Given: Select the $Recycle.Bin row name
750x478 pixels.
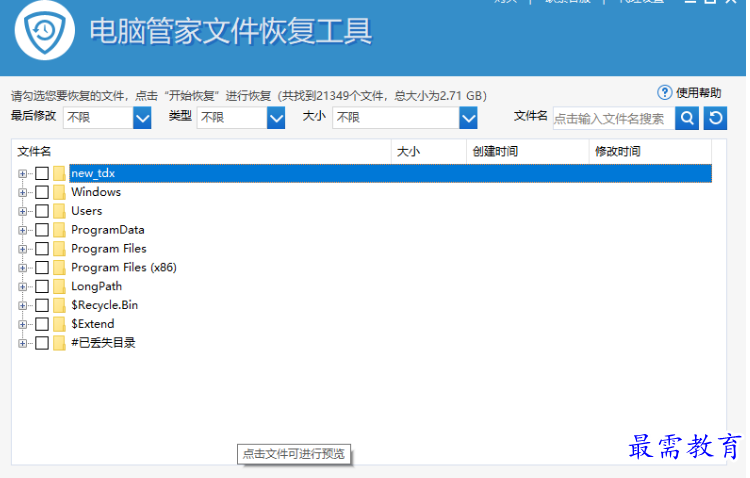Looking at the screenshot, I should click(105, 305).
